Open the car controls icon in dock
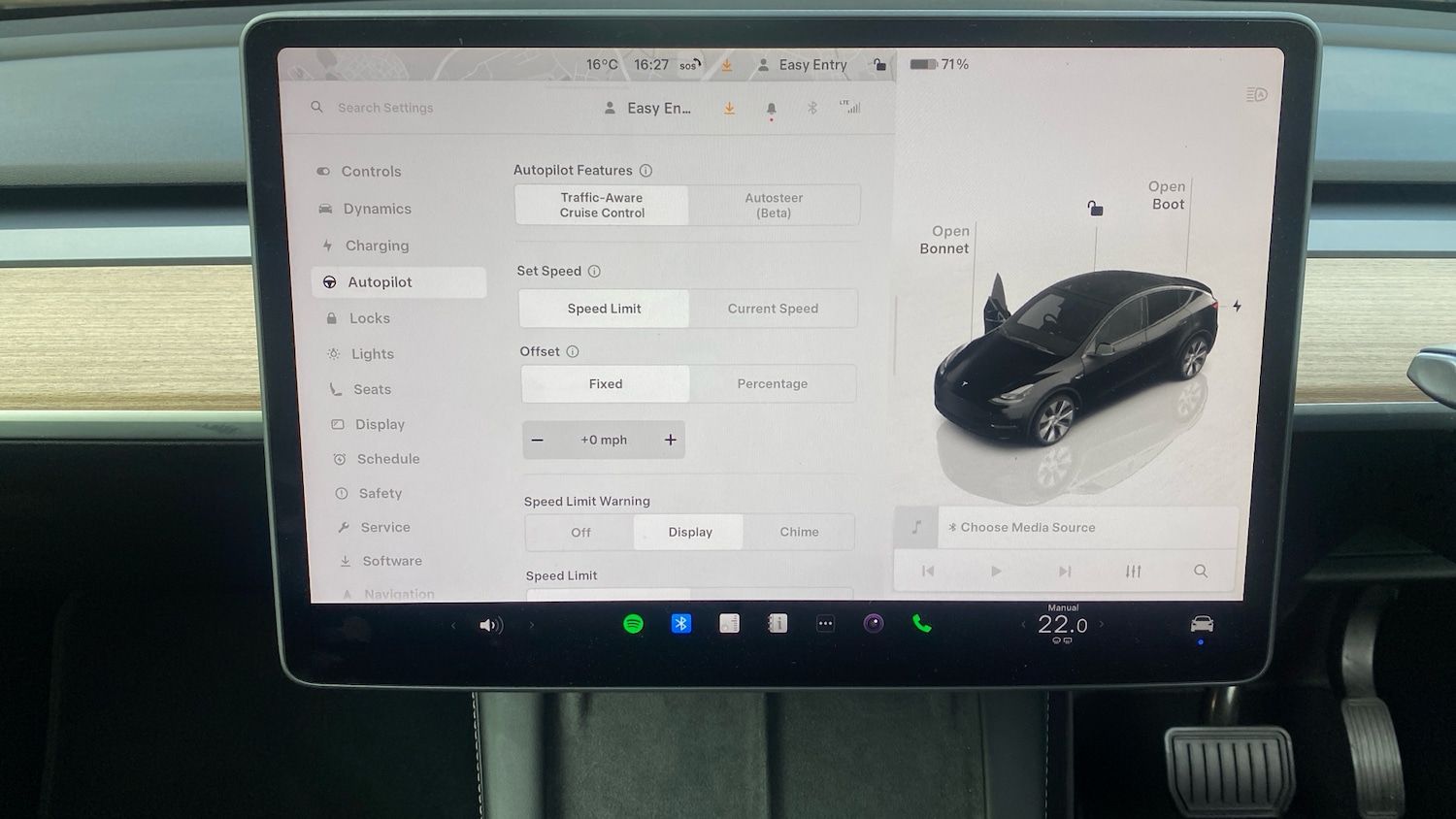 tap(1202, 624)
